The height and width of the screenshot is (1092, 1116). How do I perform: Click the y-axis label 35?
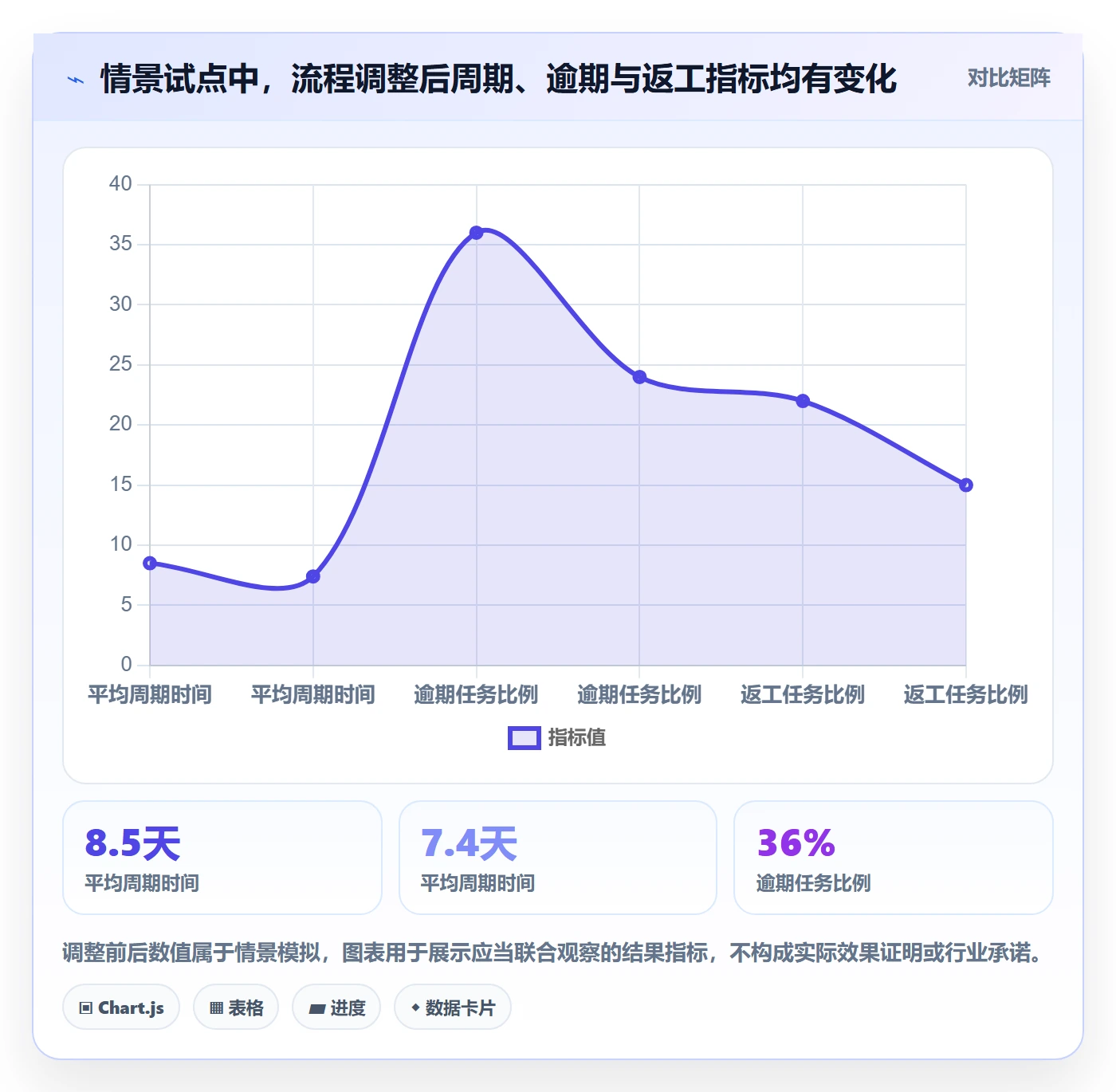(x=121, y=244)
